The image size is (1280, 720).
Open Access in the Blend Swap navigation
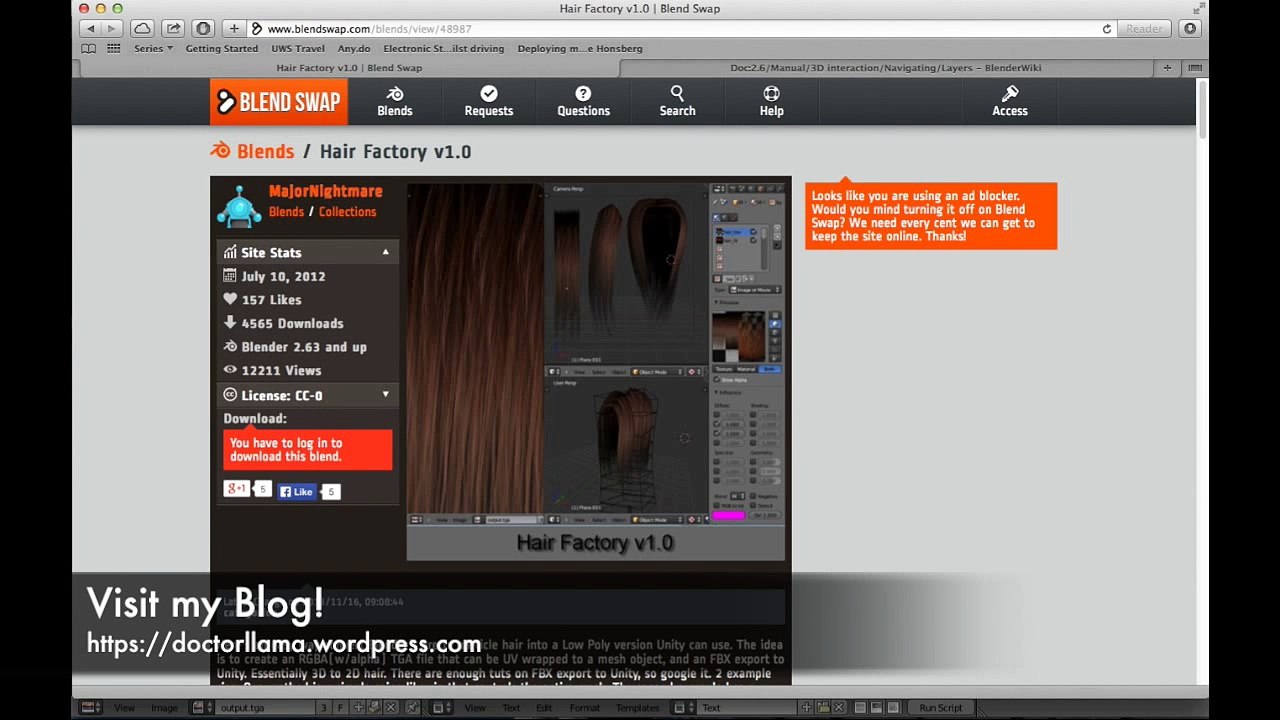(1010, 101)
